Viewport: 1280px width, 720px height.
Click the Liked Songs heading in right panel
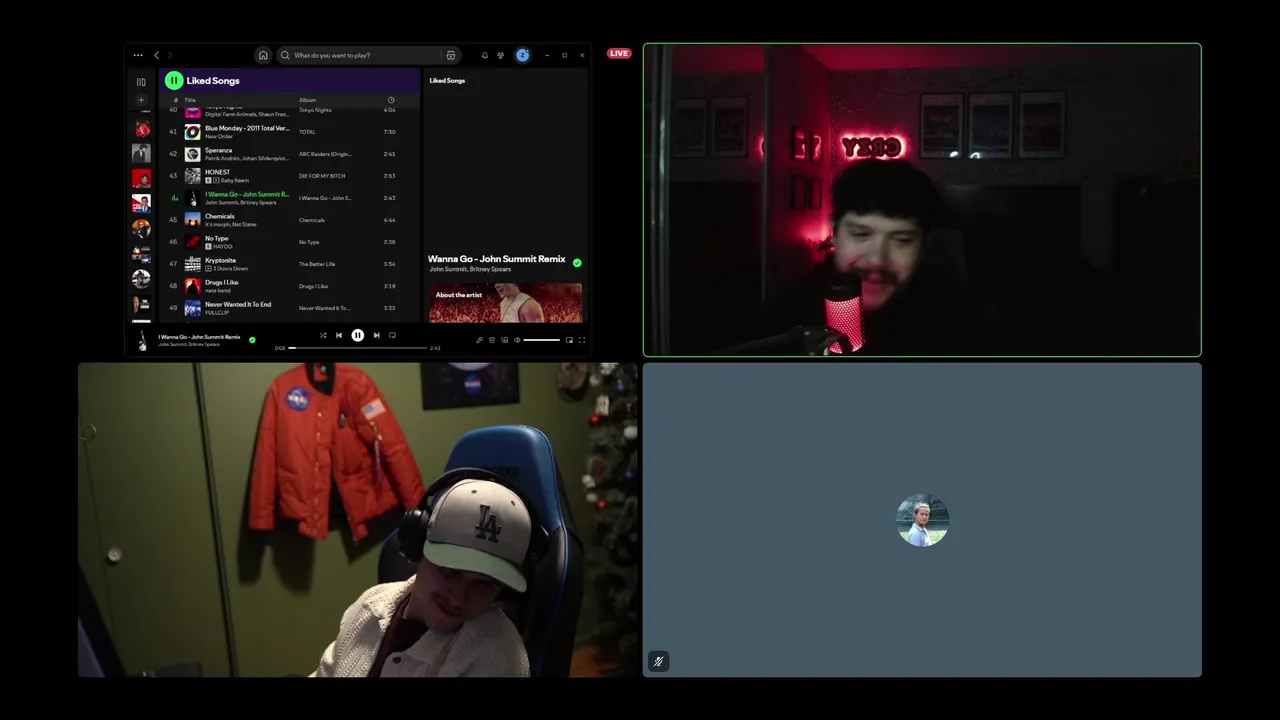pyautogui.click(x=447, y=80)
